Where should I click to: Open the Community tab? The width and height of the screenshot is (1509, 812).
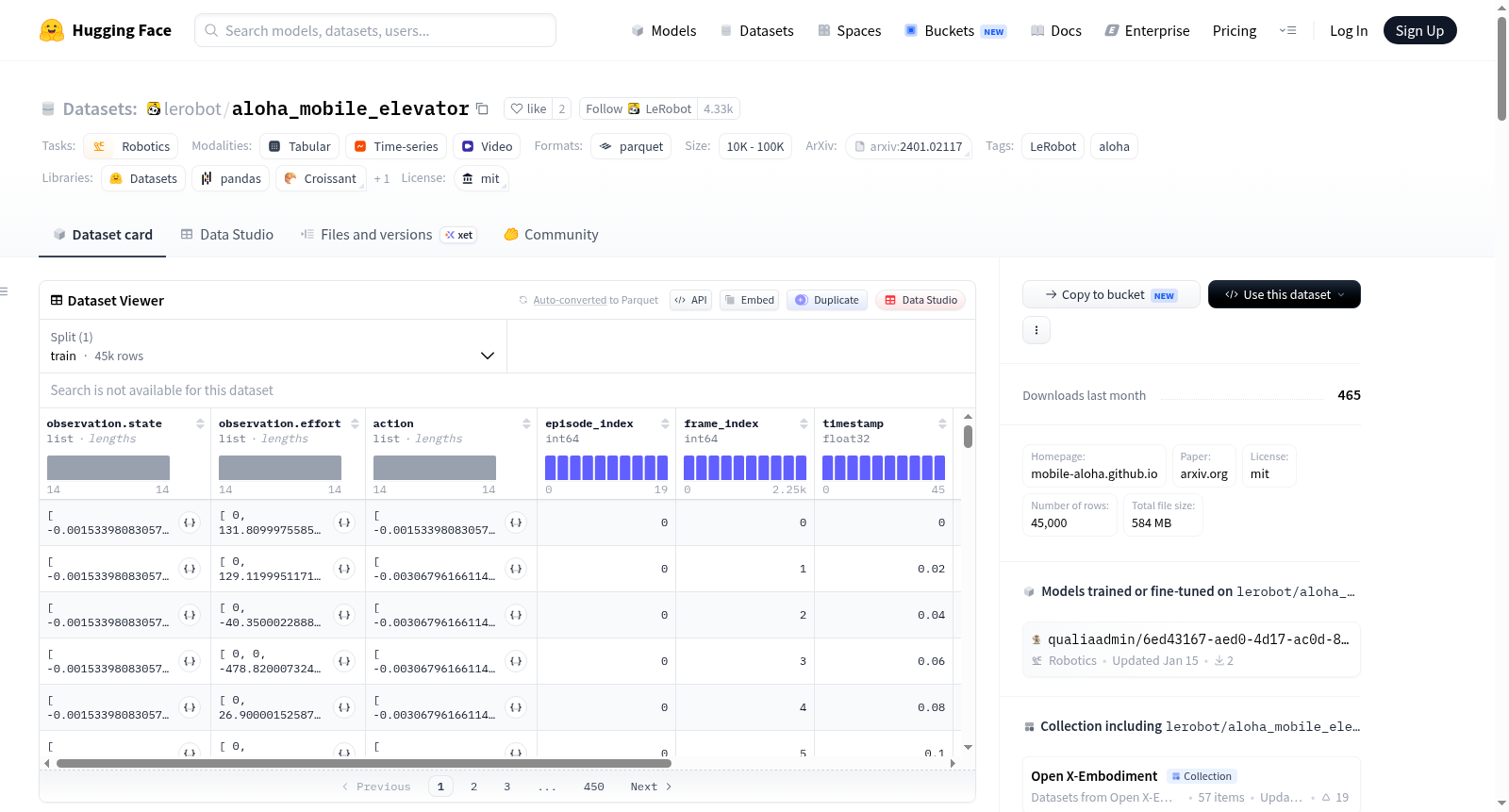551,235
